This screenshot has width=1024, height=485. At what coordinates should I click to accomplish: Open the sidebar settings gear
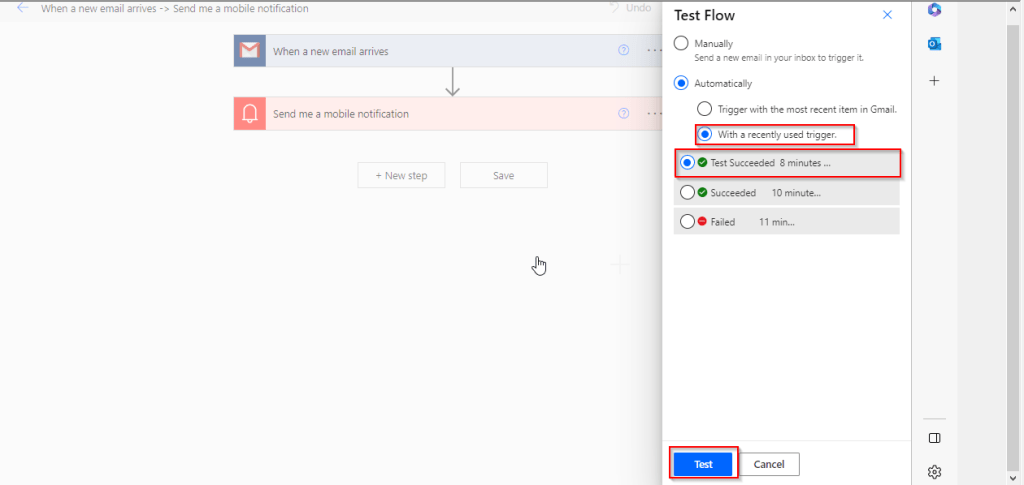(x=934, y=471)
